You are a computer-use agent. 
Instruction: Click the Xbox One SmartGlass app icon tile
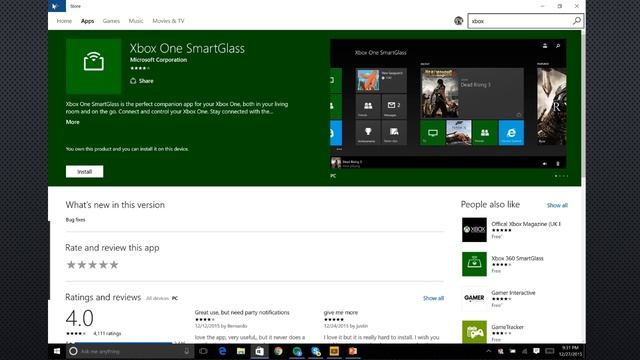93,67
